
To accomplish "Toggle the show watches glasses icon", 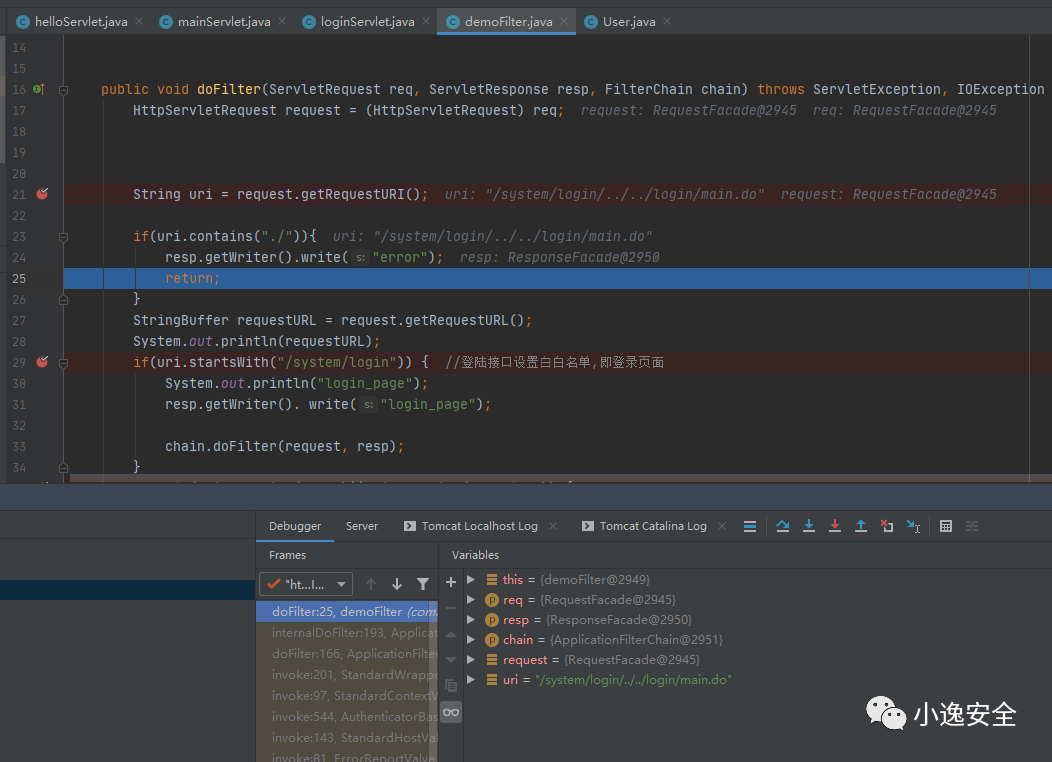I will [x=451, y=712].
